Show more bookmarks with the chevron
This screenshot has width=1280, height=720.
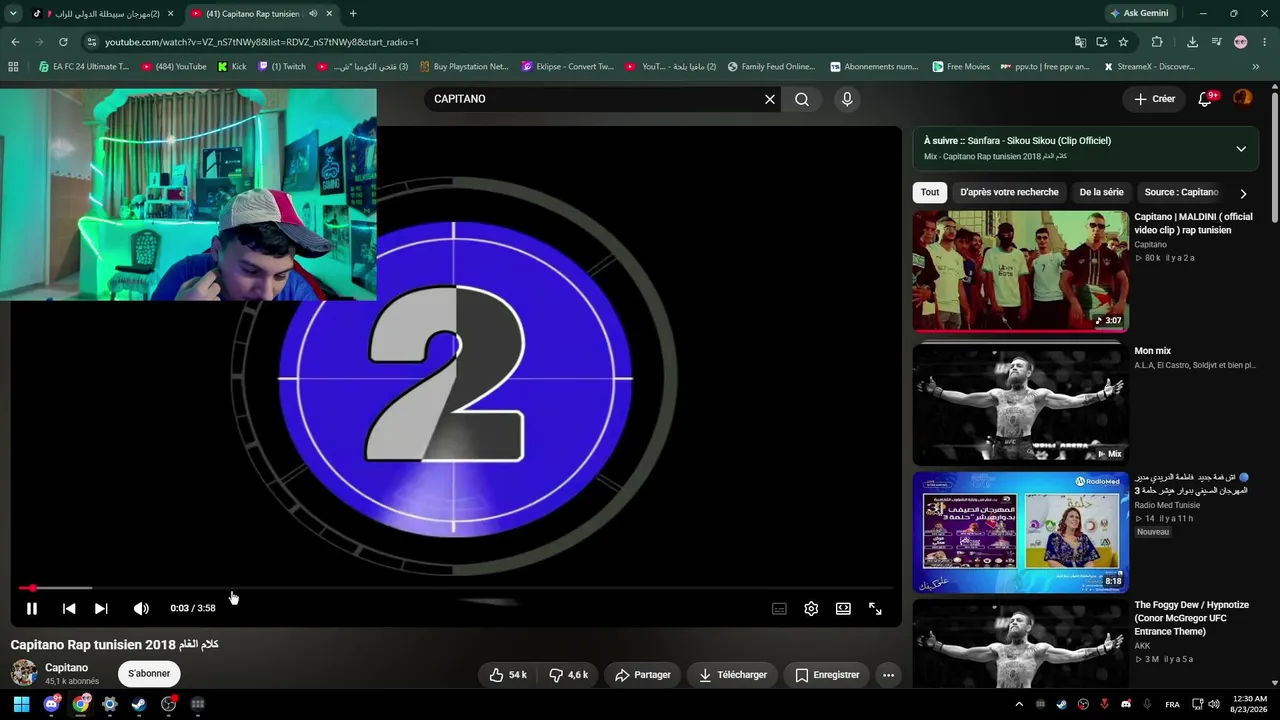point(1256,67)
